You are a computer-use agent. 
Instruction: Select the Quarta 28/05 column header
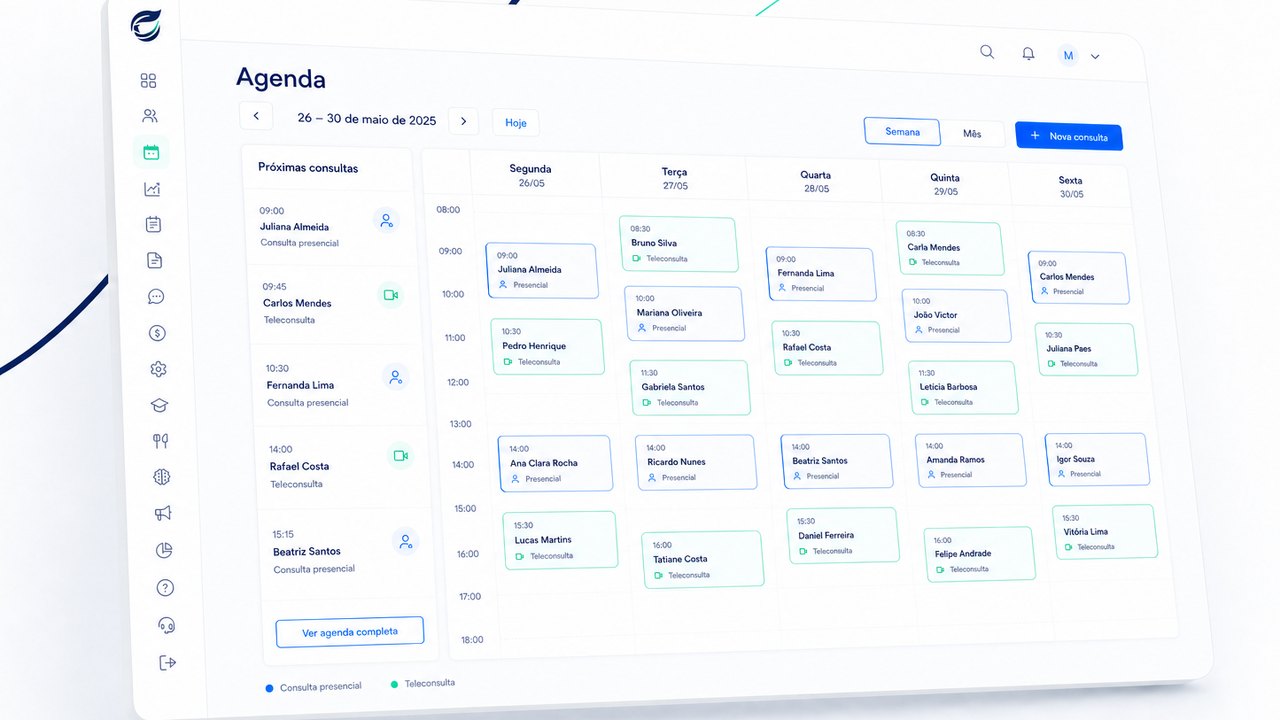pyautogui.click(x=815, y=181)
